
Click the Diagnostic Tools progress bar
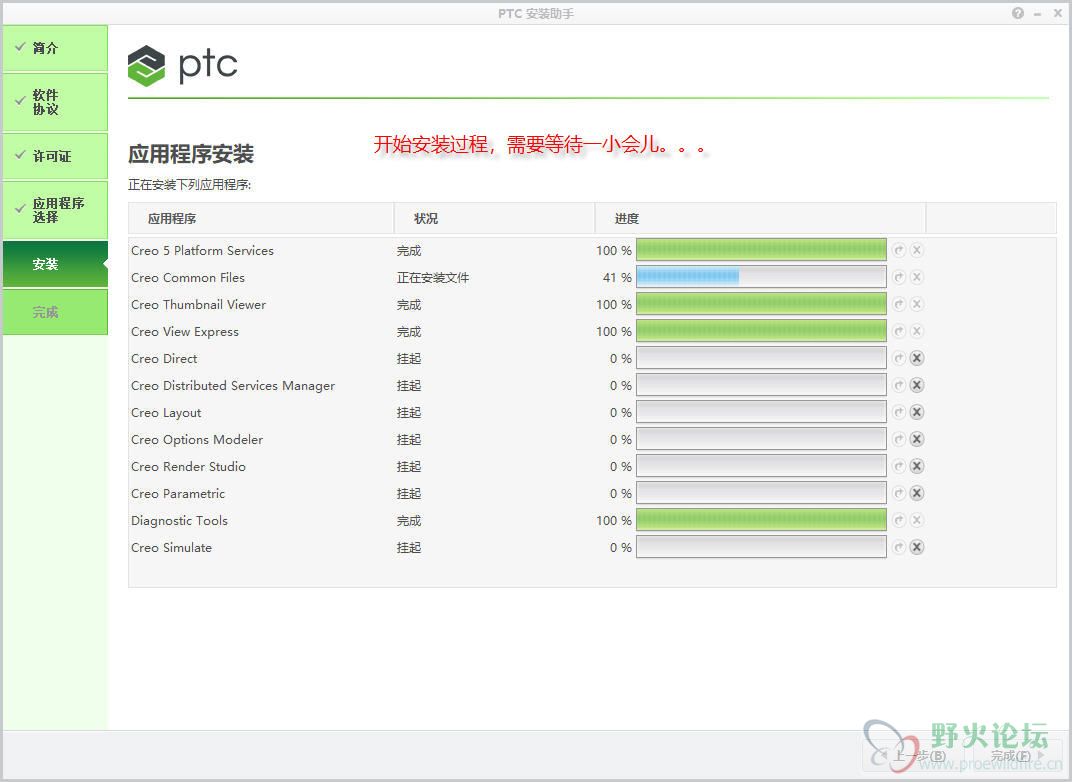click(761, 520)
